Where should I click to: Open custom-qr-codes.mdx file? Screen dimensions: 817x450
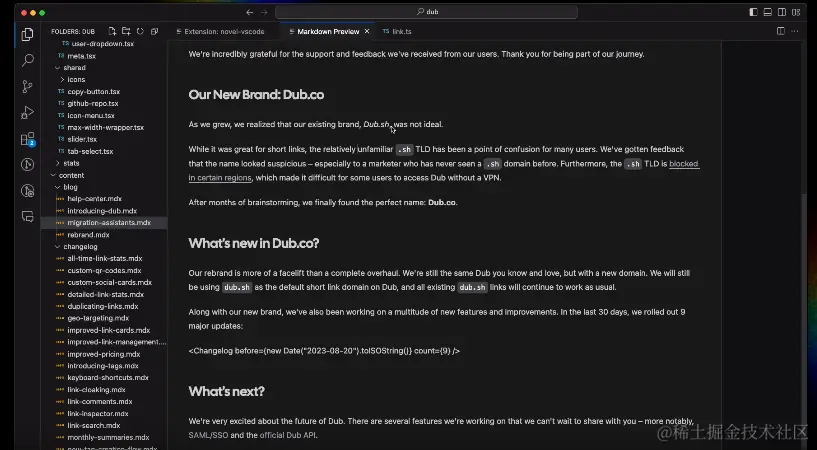tap(104, 270)
